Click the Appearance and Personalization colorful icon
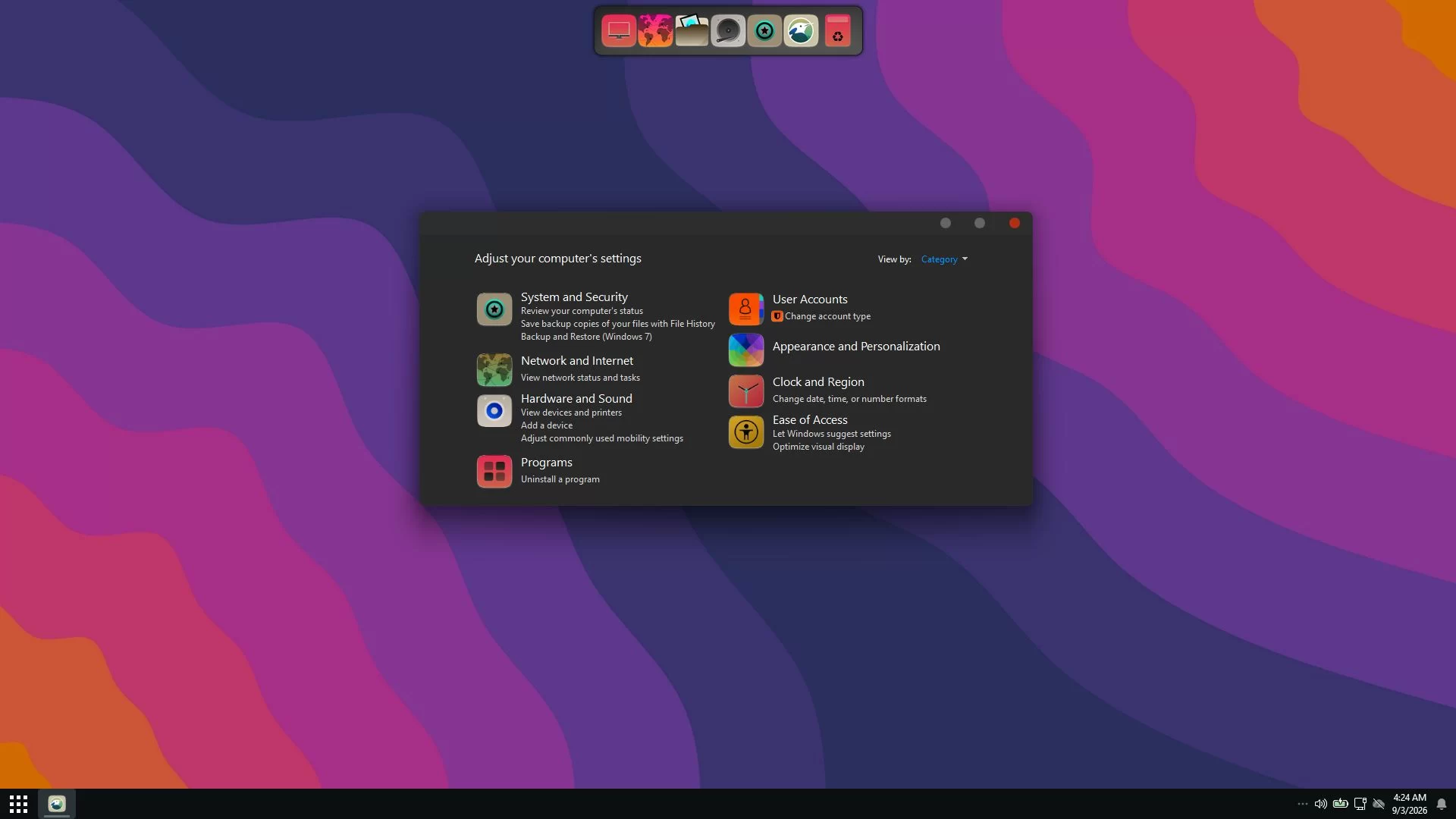 [x=745, y=350]
